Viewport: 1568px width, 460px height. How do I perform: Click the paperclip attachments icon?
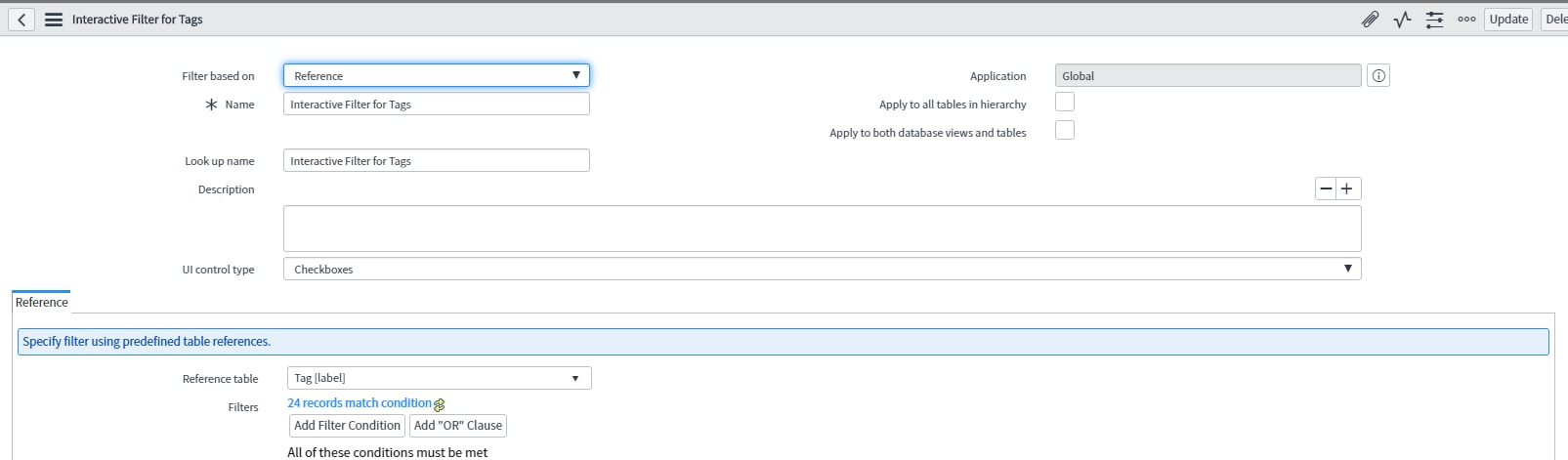tap(1370, 20)
